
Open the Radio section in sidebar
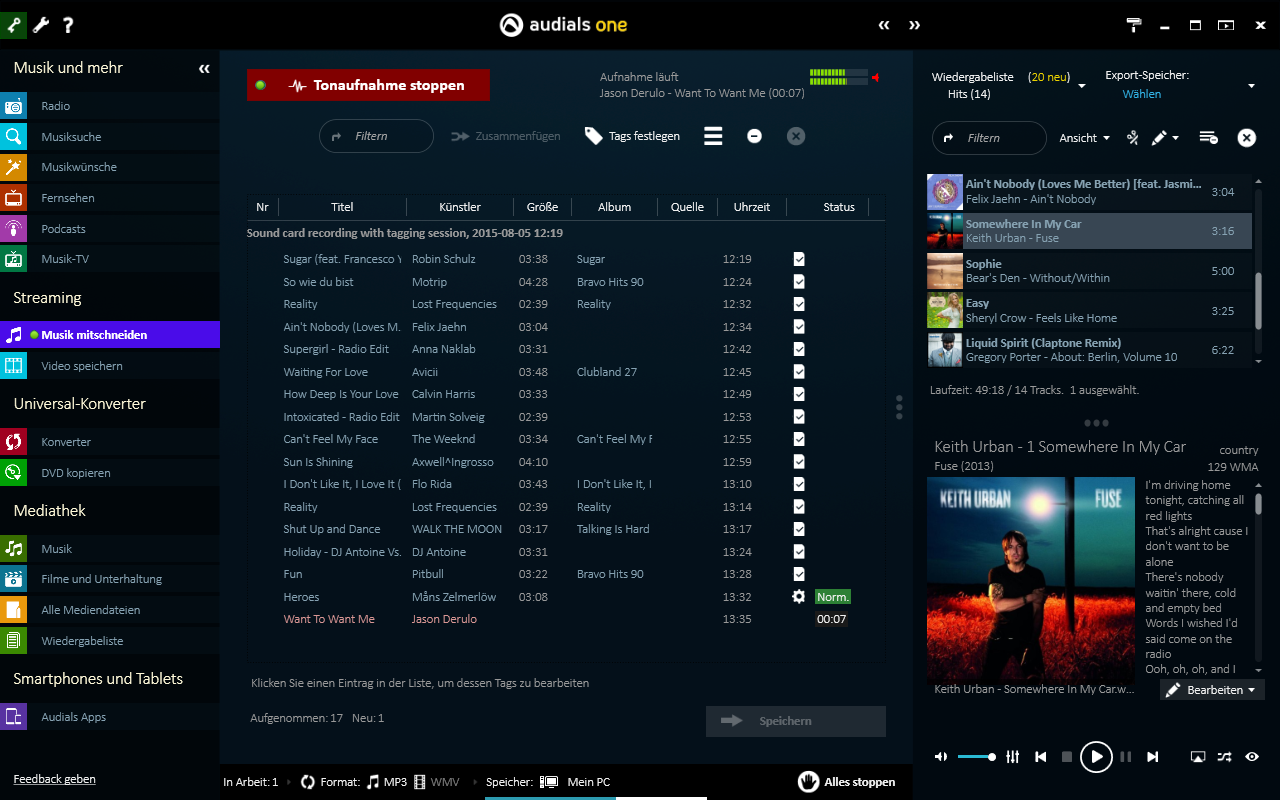click(x=110, y=106)
